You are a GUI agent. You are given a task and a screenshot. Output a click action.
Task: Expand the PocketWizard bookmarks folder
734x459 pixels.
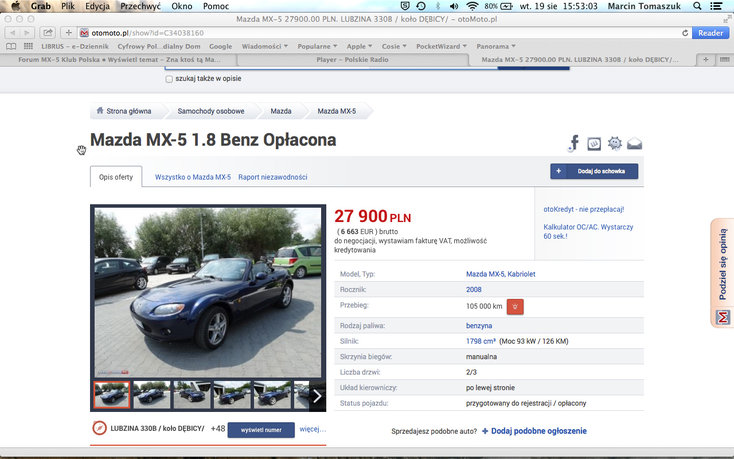tap(441, 46)
